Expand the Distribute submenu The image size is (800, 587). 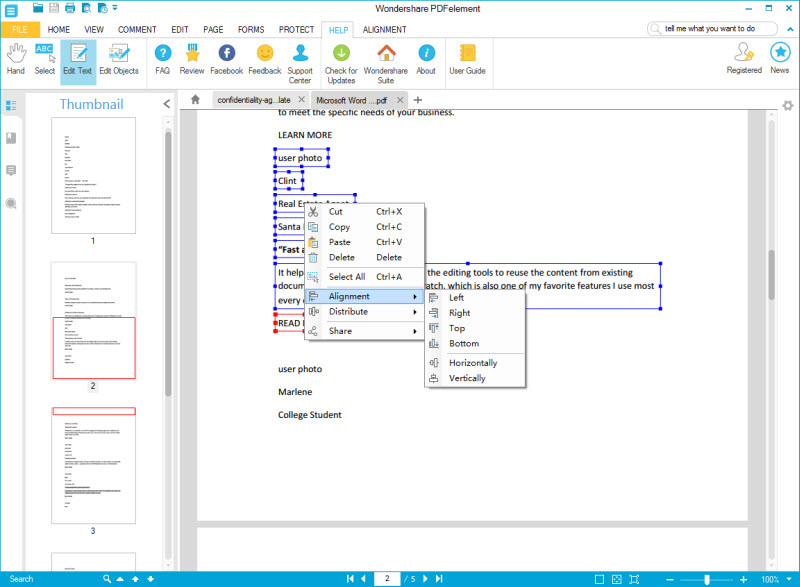[365, 312]
